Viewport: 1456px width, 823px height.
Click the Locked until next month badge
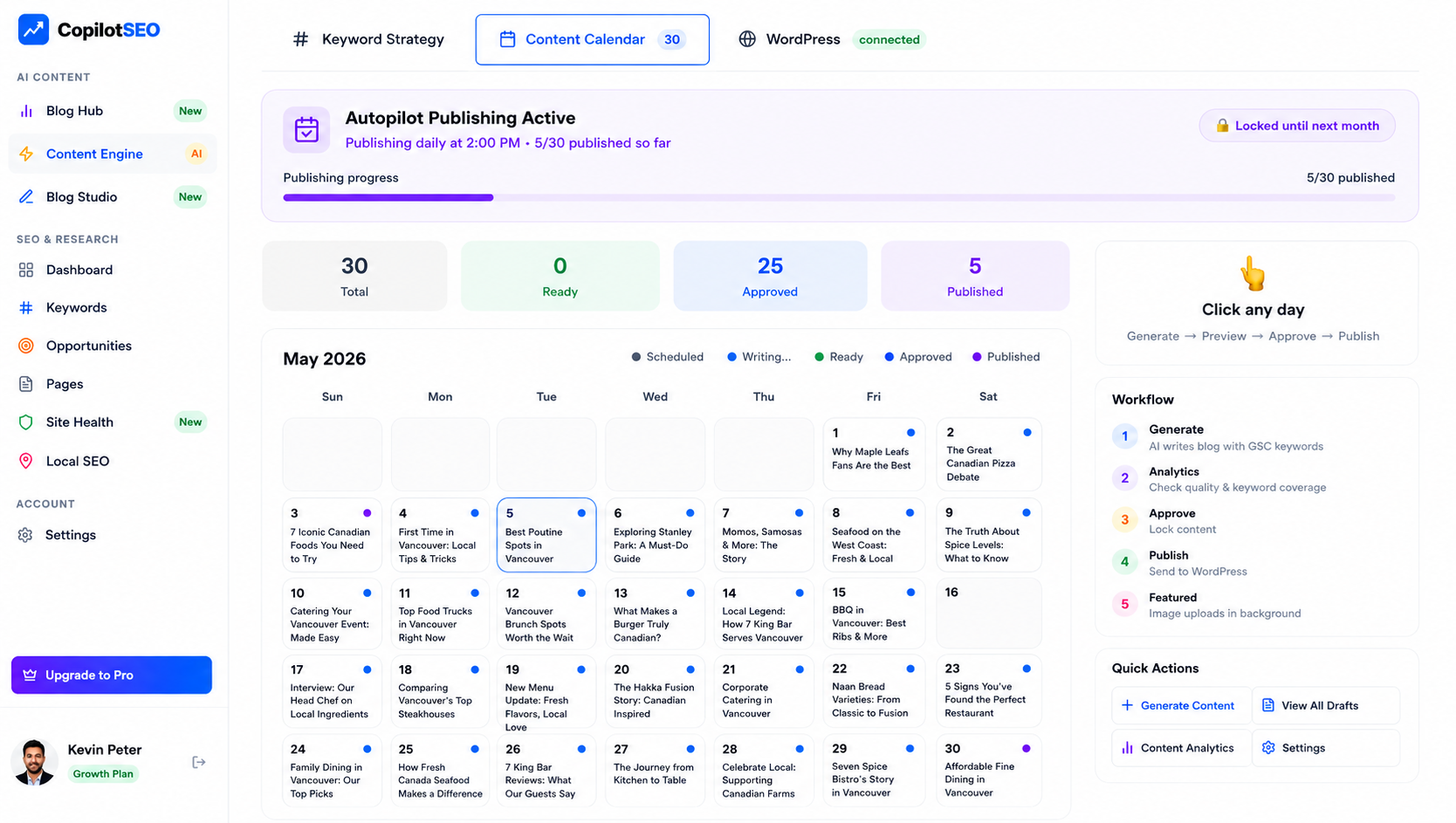click(1297, 126)
